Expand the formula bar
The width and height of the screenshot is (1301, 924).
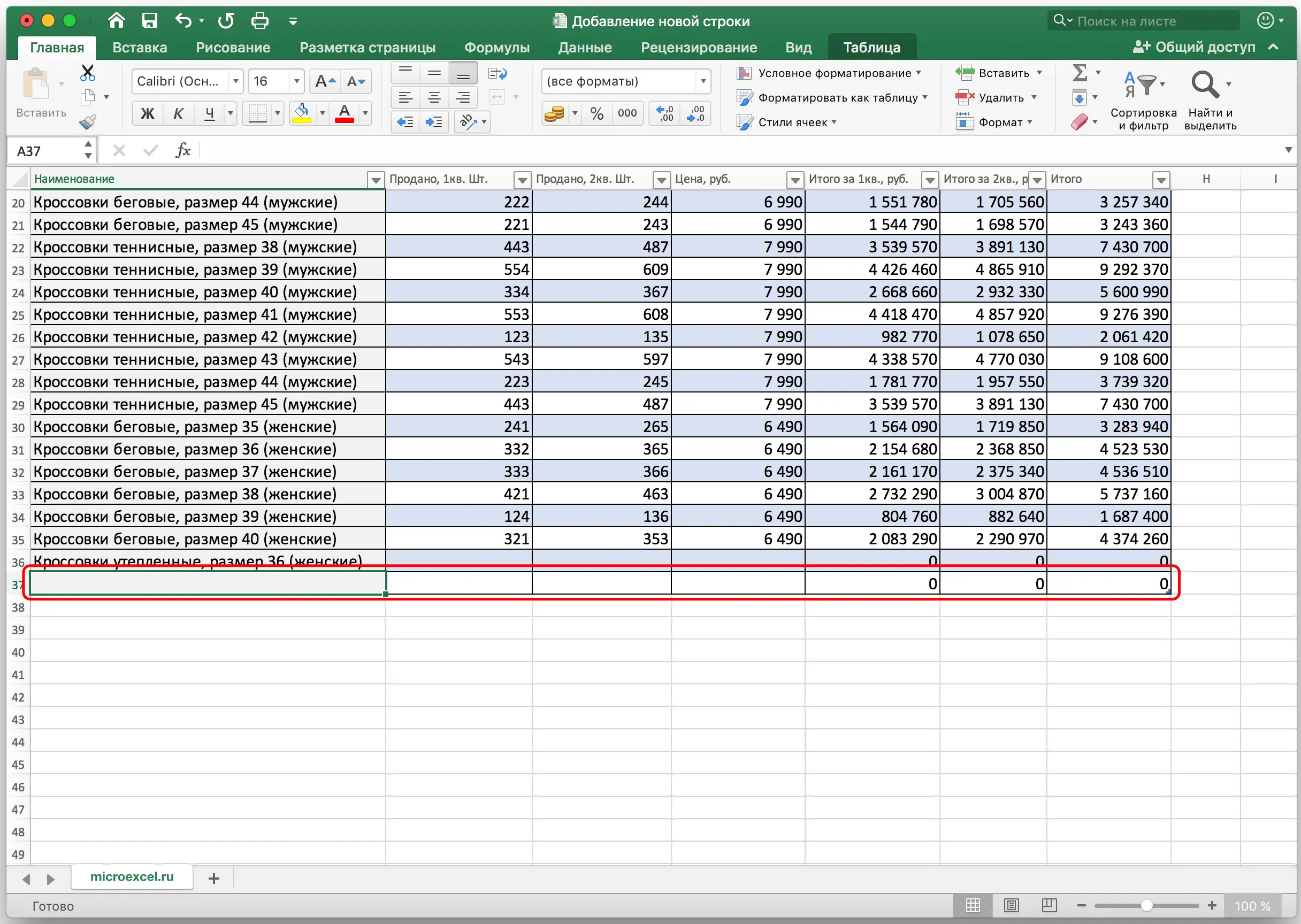click(1288, 150)
